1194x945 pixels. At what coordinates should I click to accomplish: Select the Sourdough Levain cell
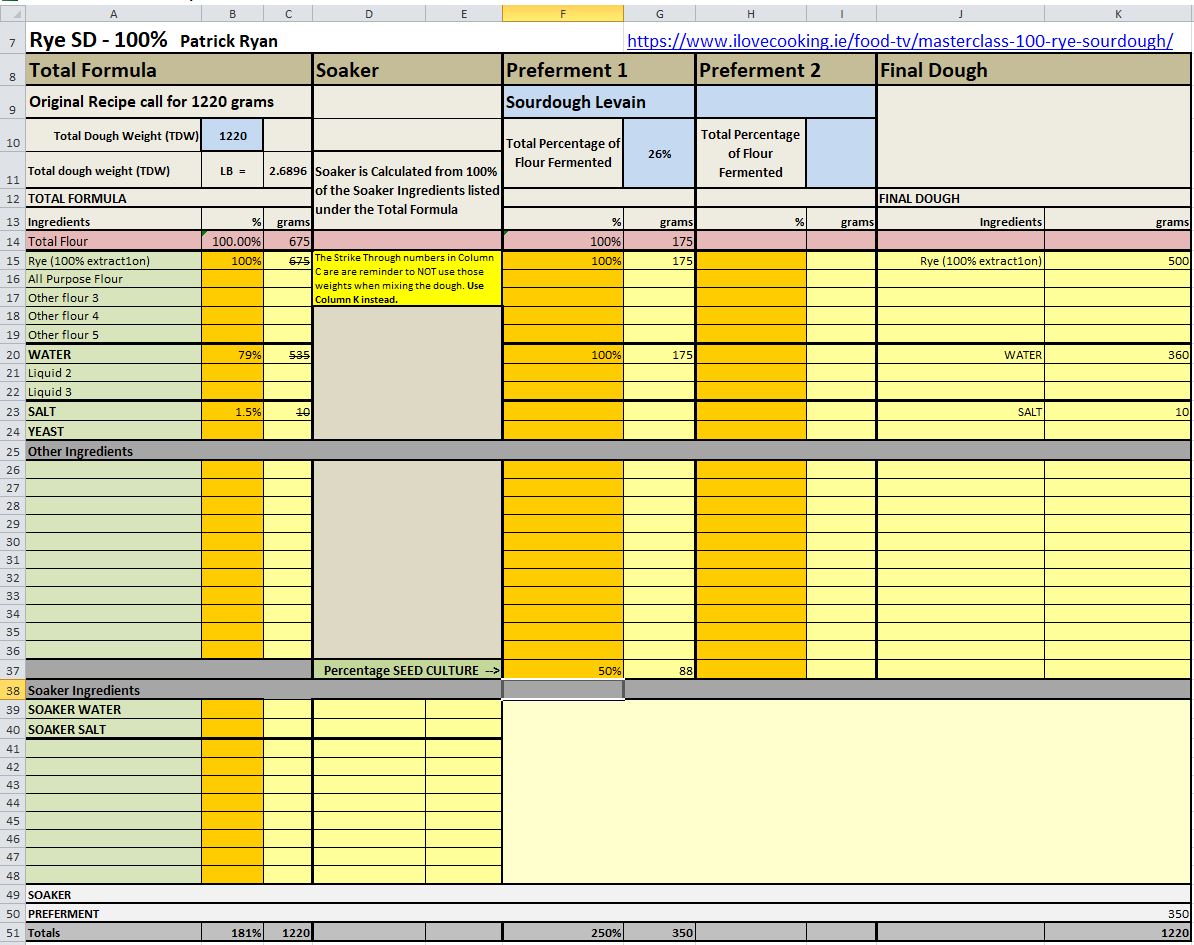coord(598,102)
